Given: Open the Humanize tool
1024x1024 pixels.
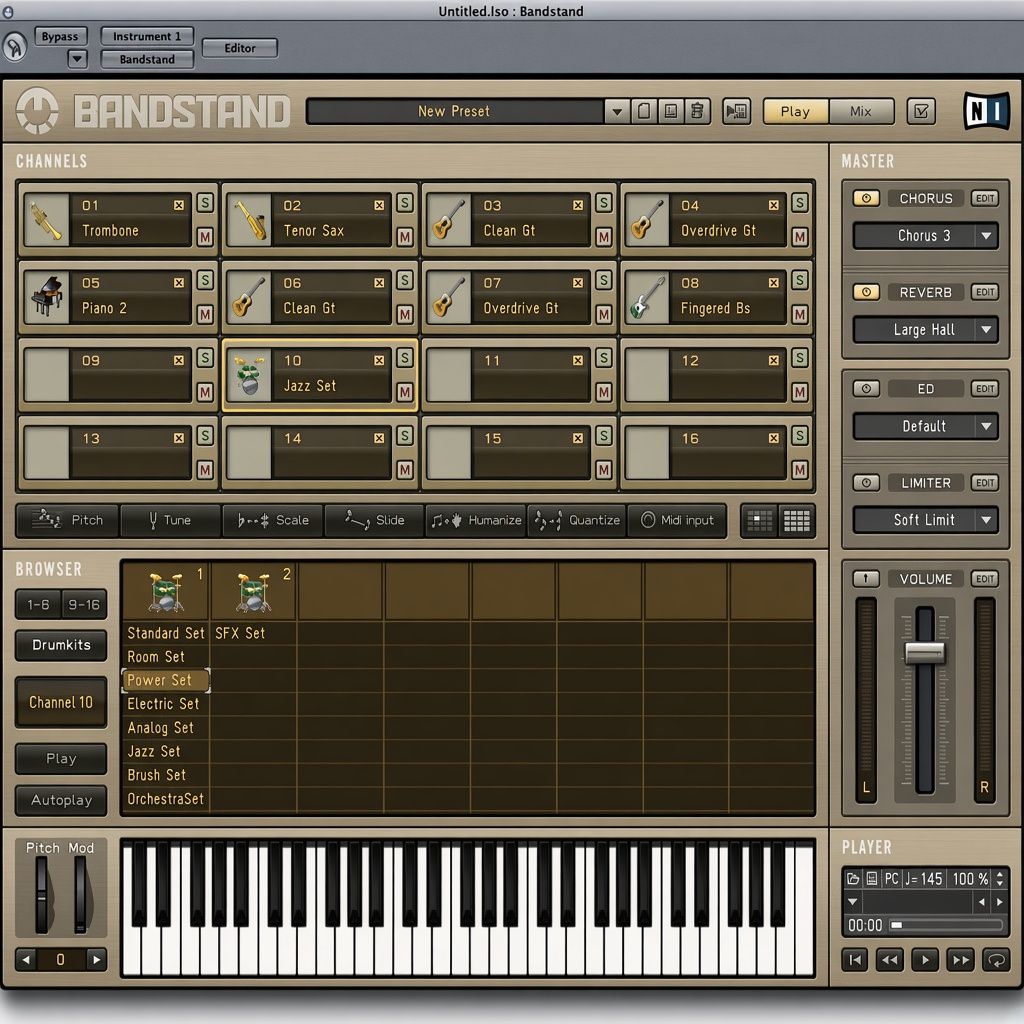Looking at the screenshot, I should click(476, 520).
